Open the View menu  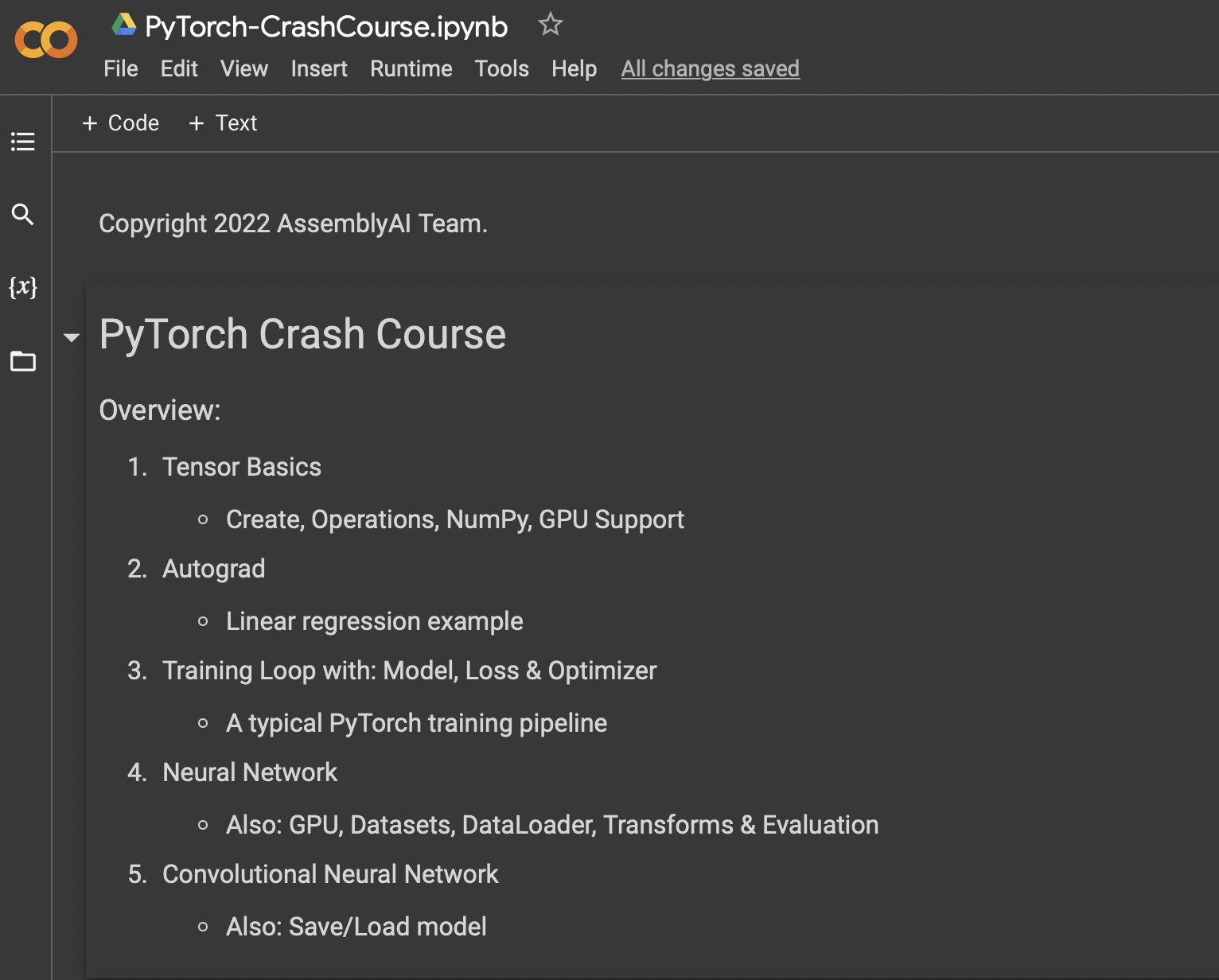coord(244,69)
